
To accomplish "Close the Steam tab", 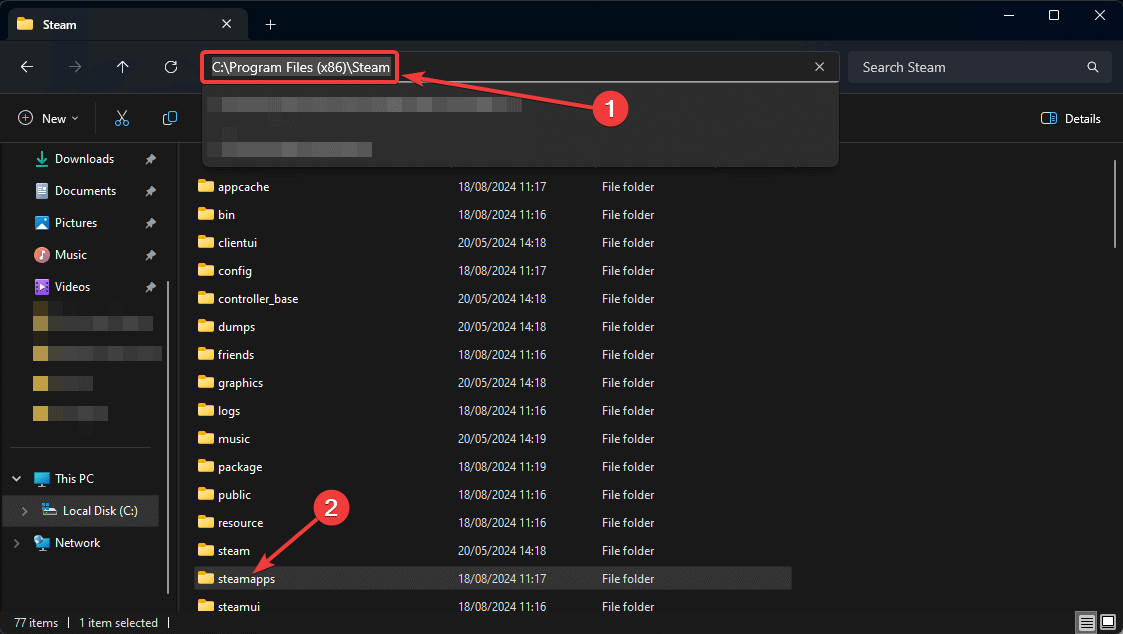I will click(x=226, y=24).
